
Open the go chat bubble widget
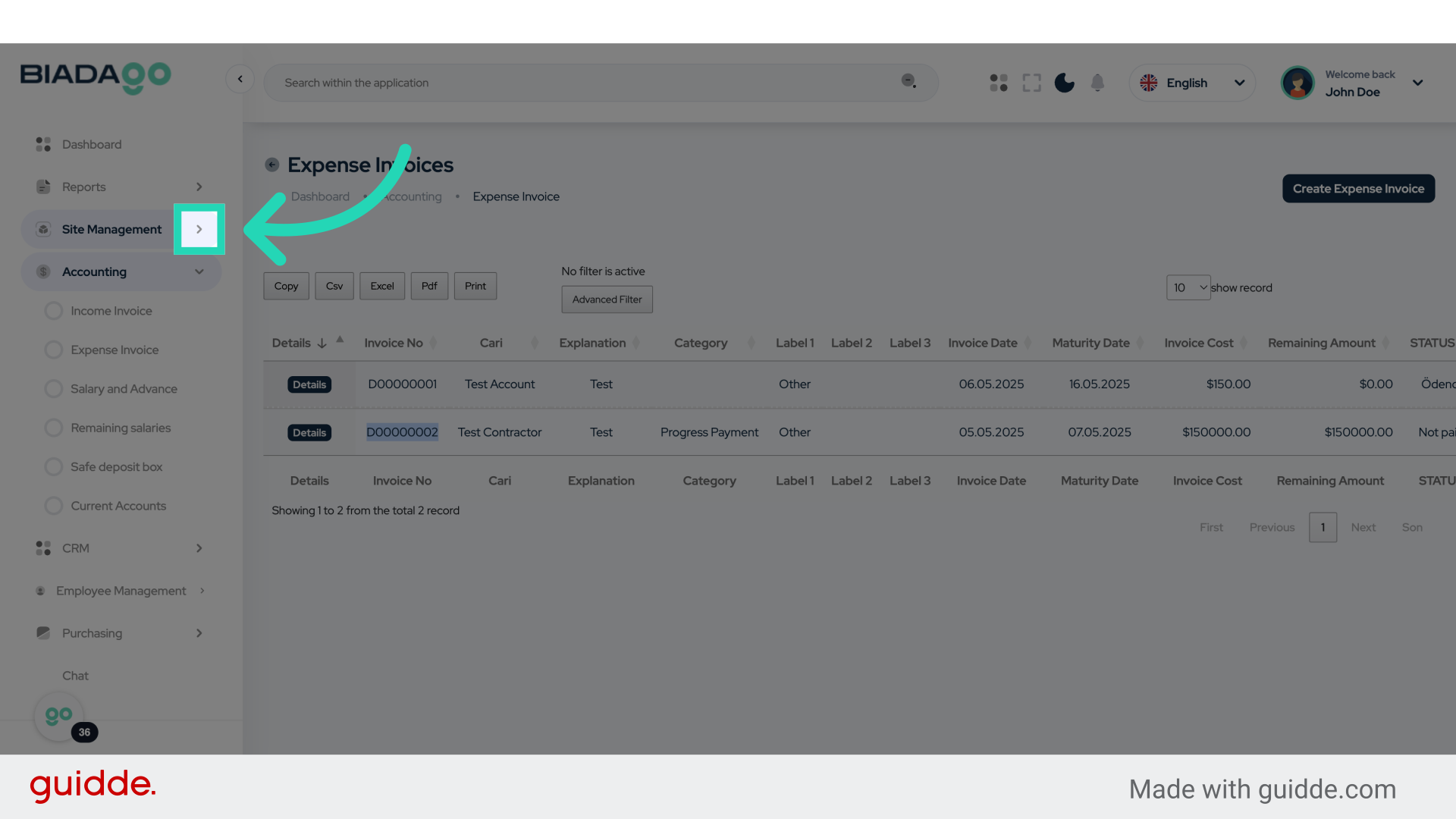point(59,716)
